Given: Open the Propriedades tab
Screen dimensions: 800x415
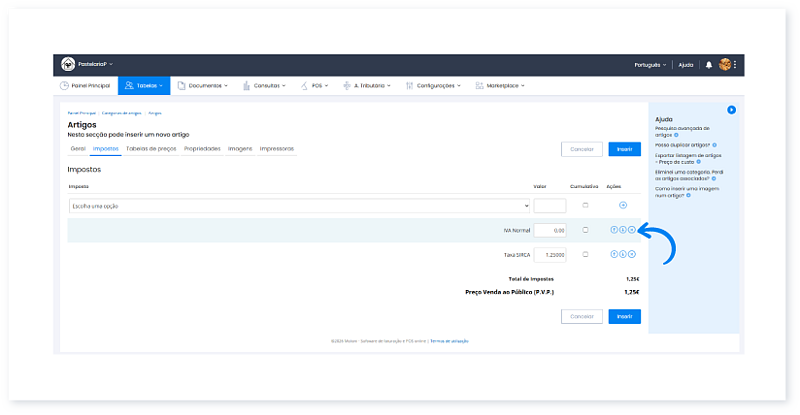Looking at the screenshot, I should (x=202, y=148).
